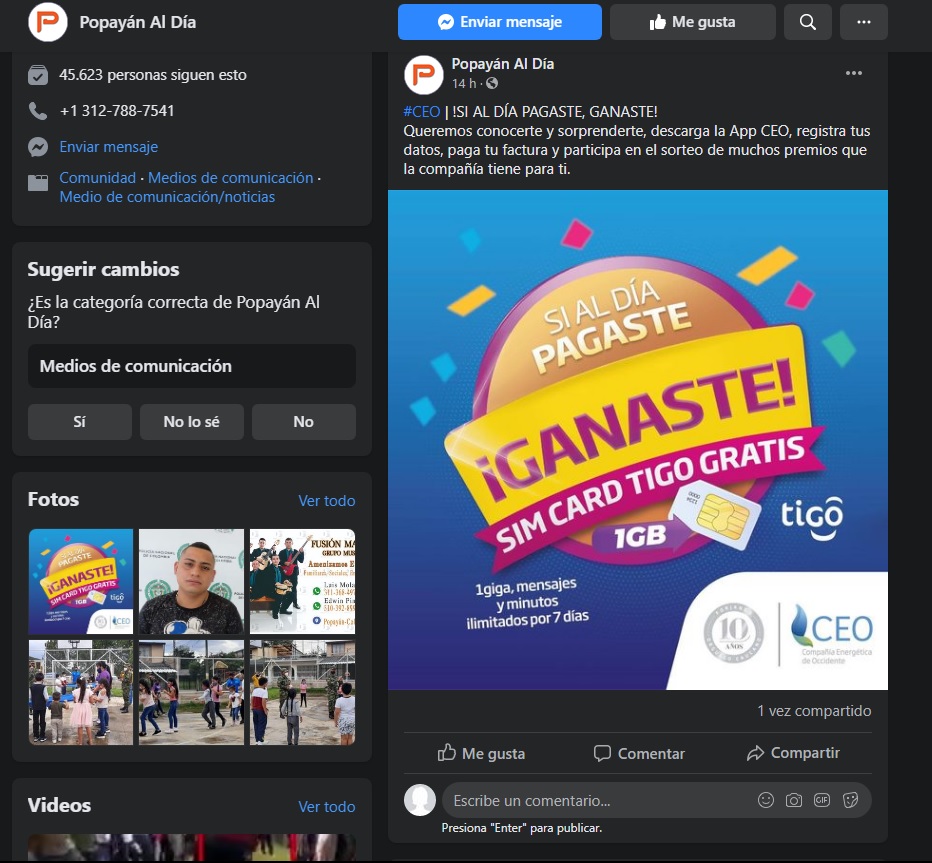This screenshot has height=863, width=932.
Task: Click the category folder icon in page info
Action: coord(38,182)
